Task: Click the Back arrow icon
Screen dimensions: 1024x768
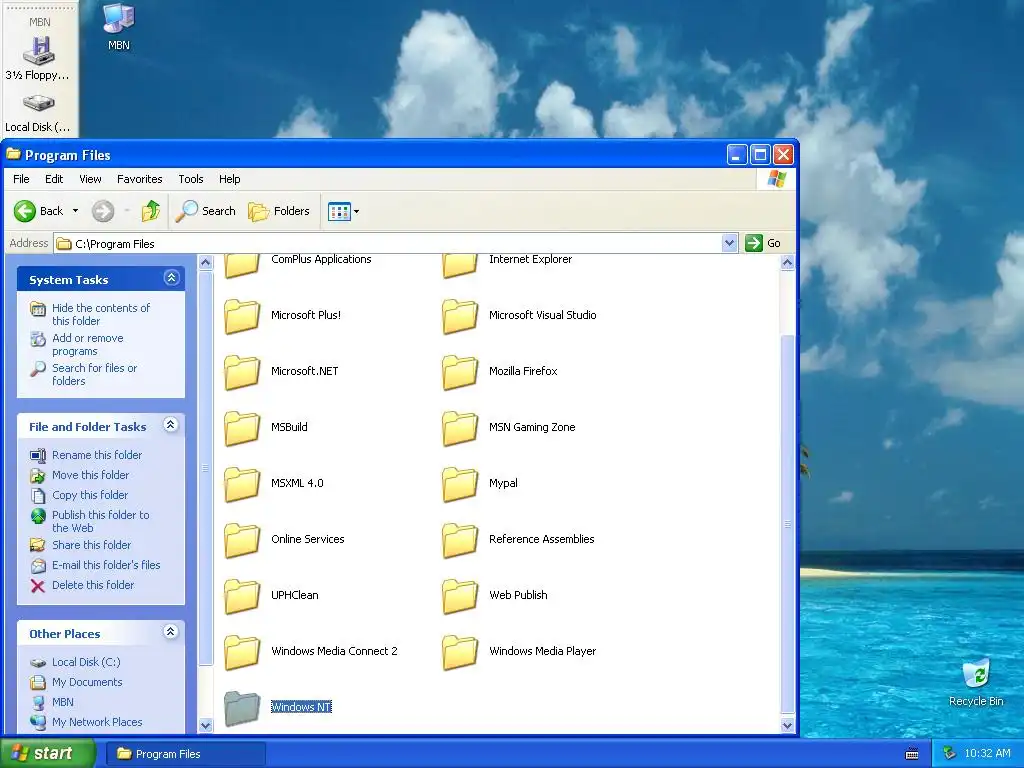Action: (x=25, y=211)
